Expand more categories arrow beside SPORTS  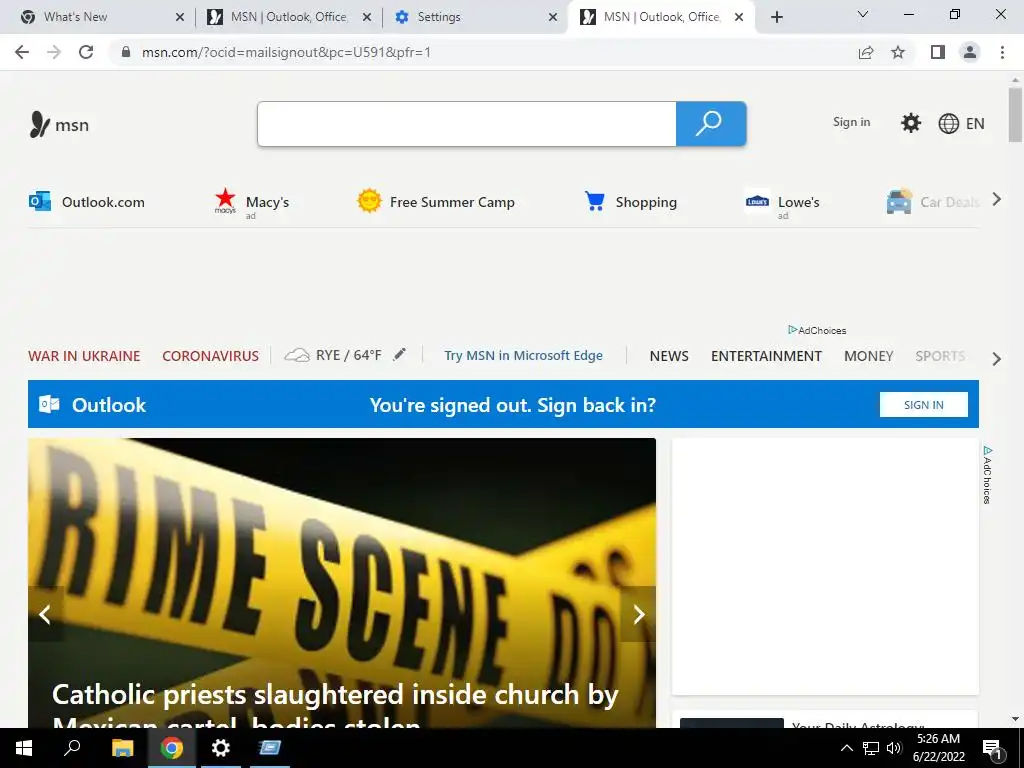996,359
